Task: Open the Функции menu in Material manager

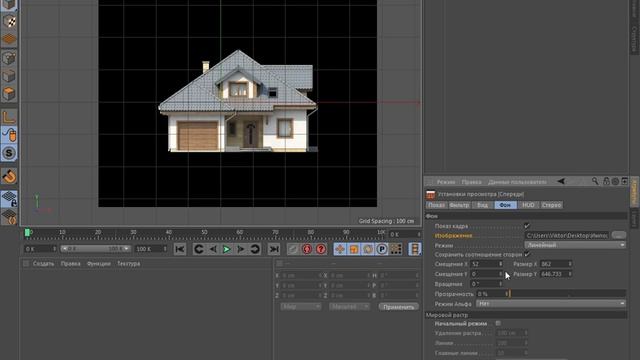Action: [99, 264]
